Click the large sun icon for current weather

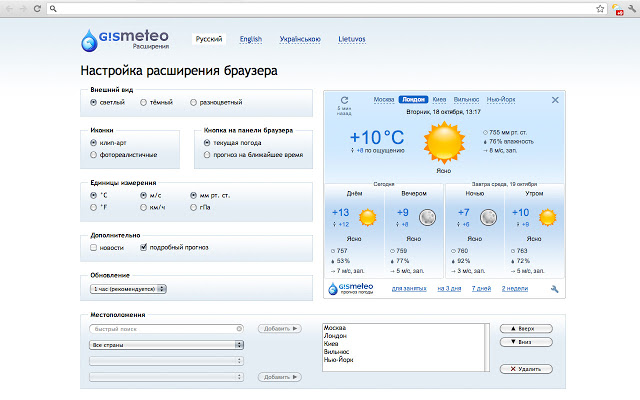coord(443,143)
